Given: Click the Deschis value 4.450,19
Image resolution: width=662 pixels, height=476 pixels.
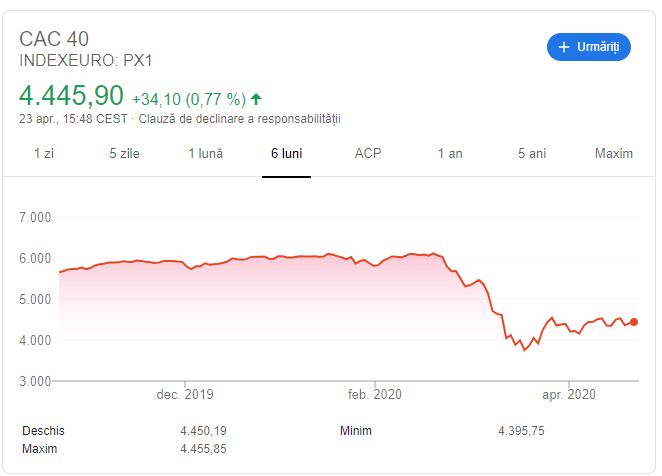Looking at the screenshot, I should pyautogui.click(x=203, y=431).
